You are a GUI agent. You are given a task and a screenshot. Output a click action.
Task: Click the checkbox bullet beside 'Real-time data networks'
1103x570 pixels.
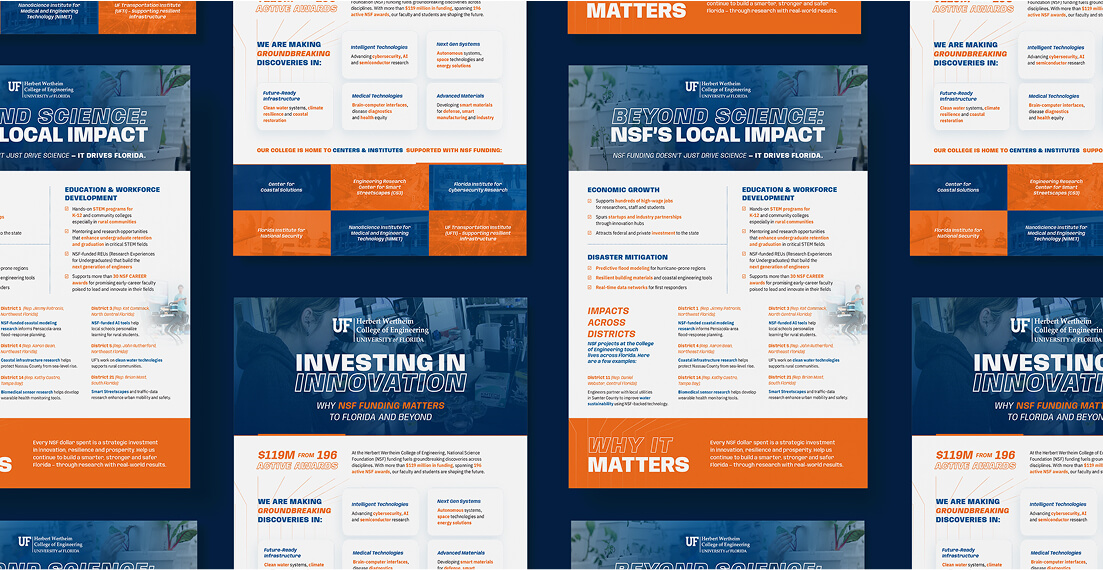[589, 288]
